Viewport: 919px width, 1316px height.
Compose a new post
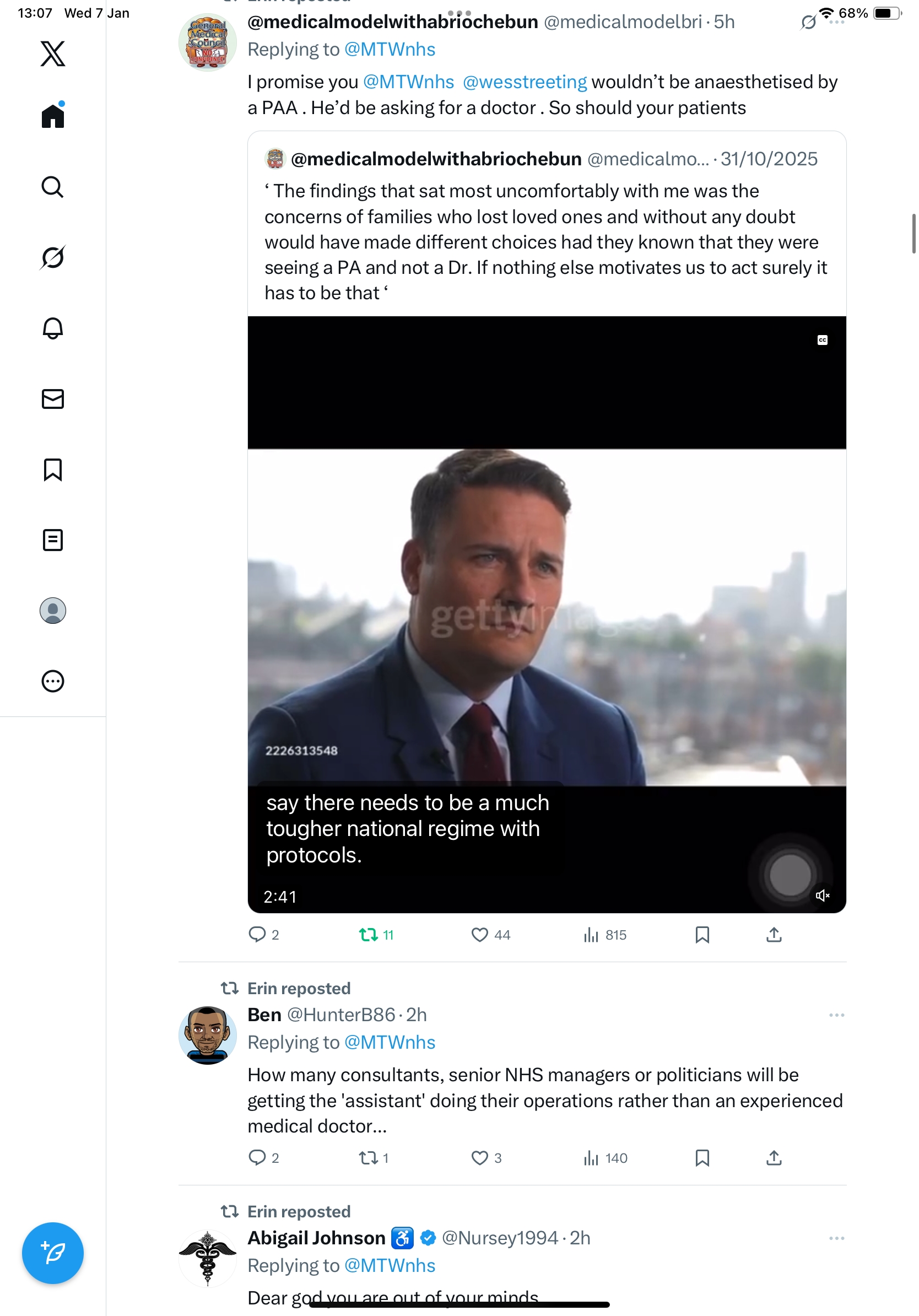point(53,1253)
